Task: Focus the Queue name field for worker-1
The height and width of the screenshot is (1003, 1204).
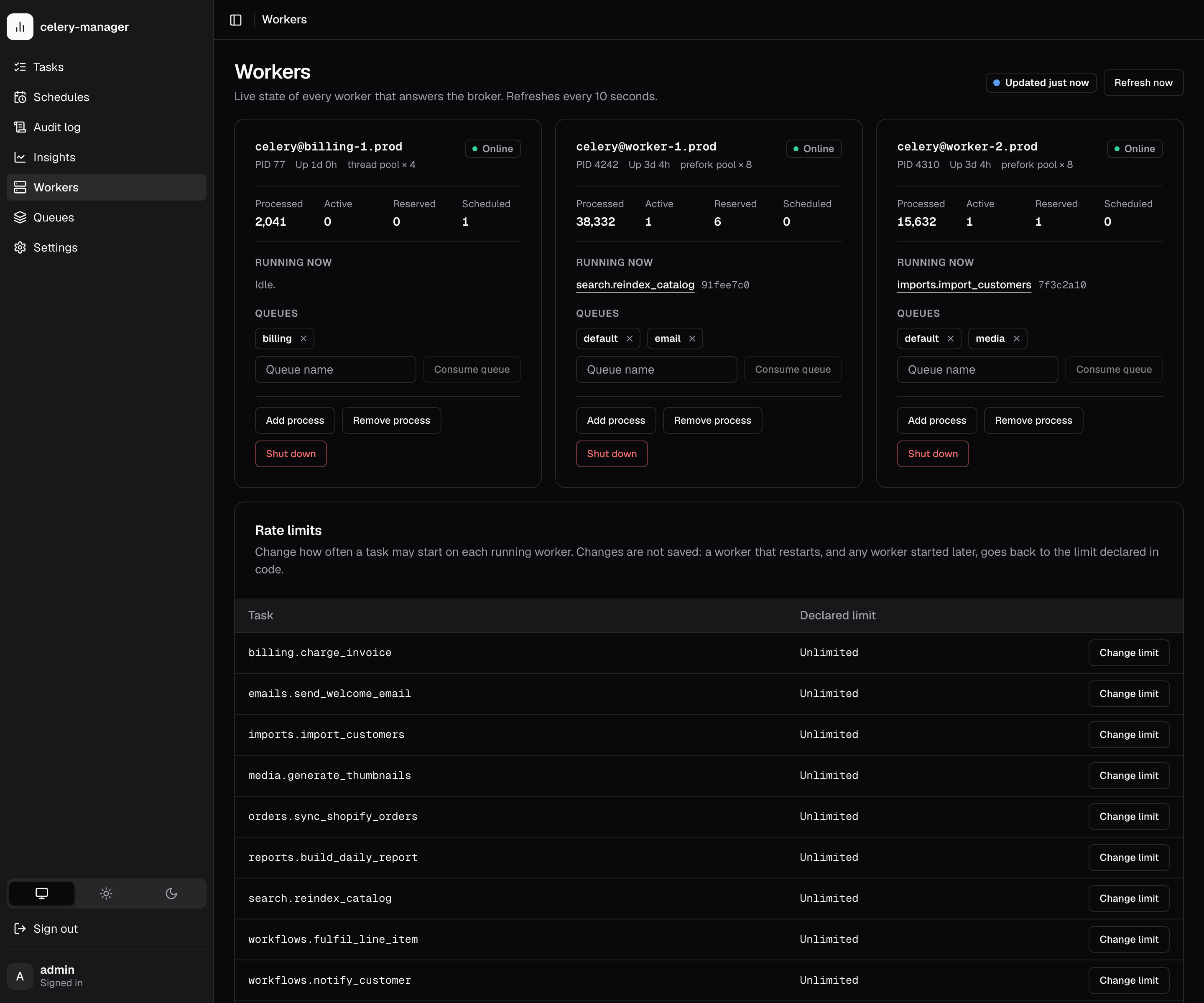Action: click(656, 370)
